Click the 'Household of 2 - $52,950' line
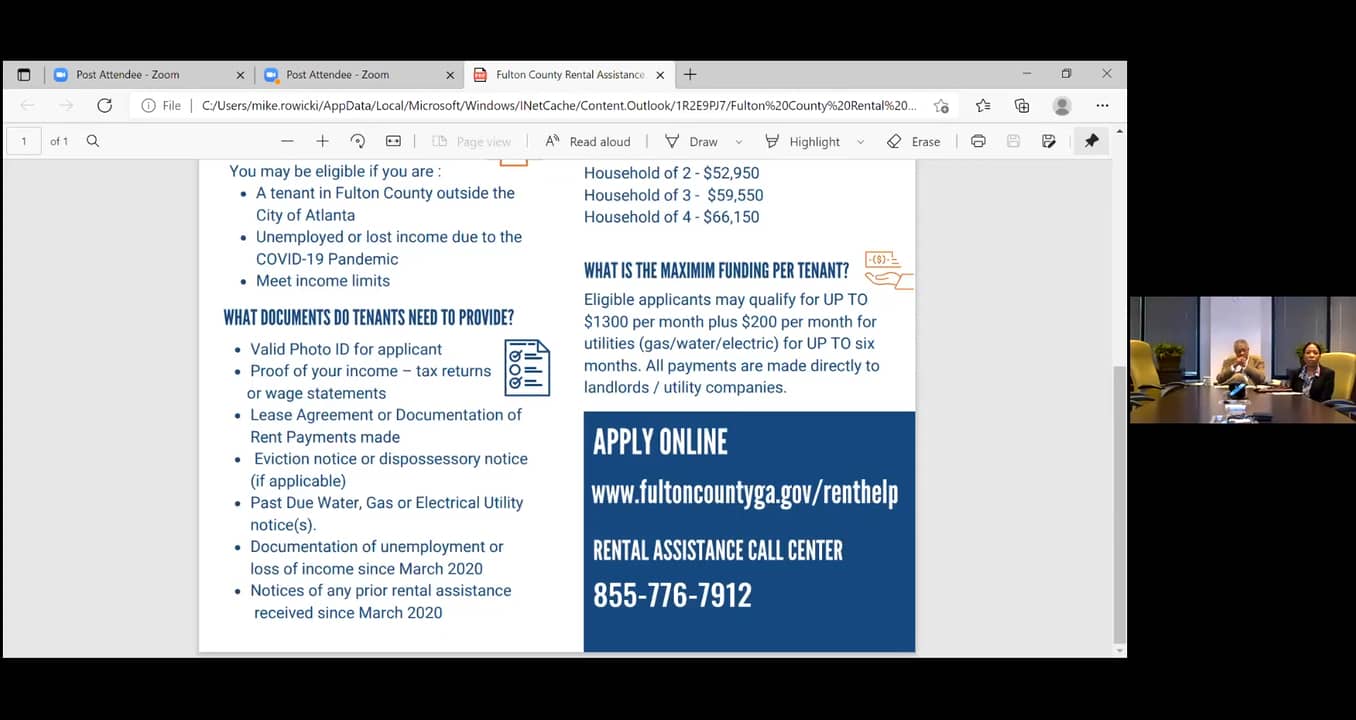Image resolution: width=1356 pixels, height=720 pixels. click(x=672, y=173)
